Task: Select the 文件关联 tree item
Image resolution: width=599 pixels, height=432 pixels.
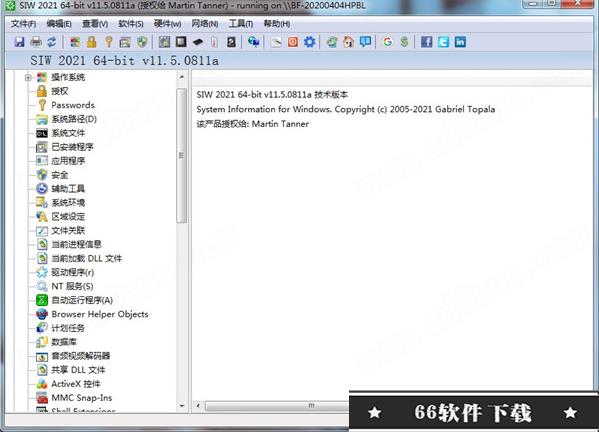Action: [x=68, y=230]
